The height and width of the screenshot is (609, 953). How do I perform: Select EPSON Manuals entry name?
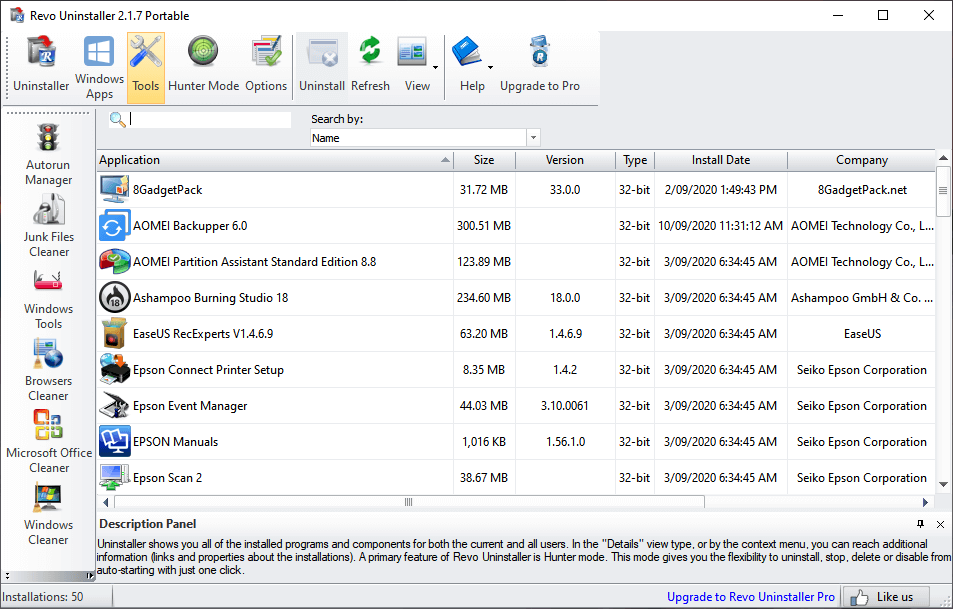(176, 442)
